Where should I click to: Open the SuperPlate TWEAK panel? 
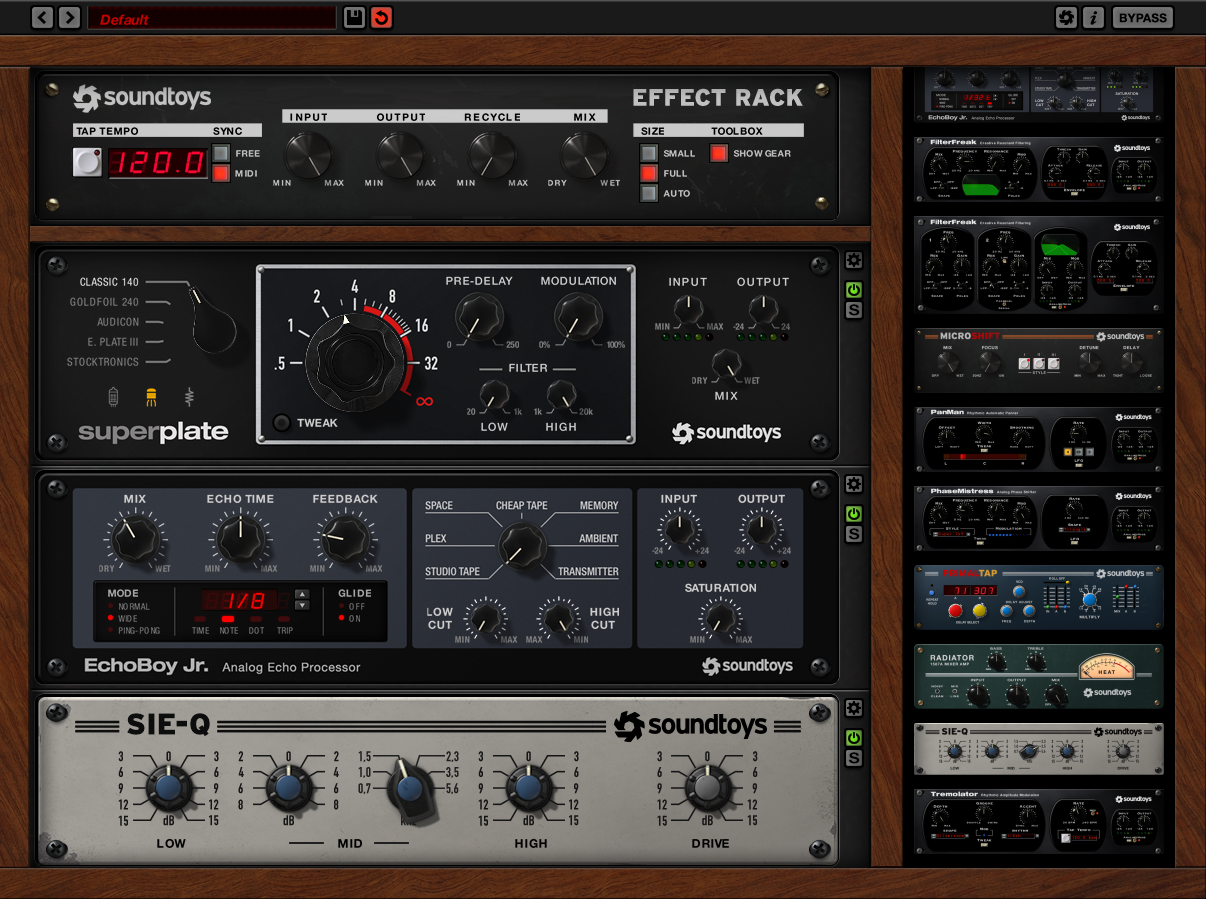pyautogui.click(x=282, y=423)
